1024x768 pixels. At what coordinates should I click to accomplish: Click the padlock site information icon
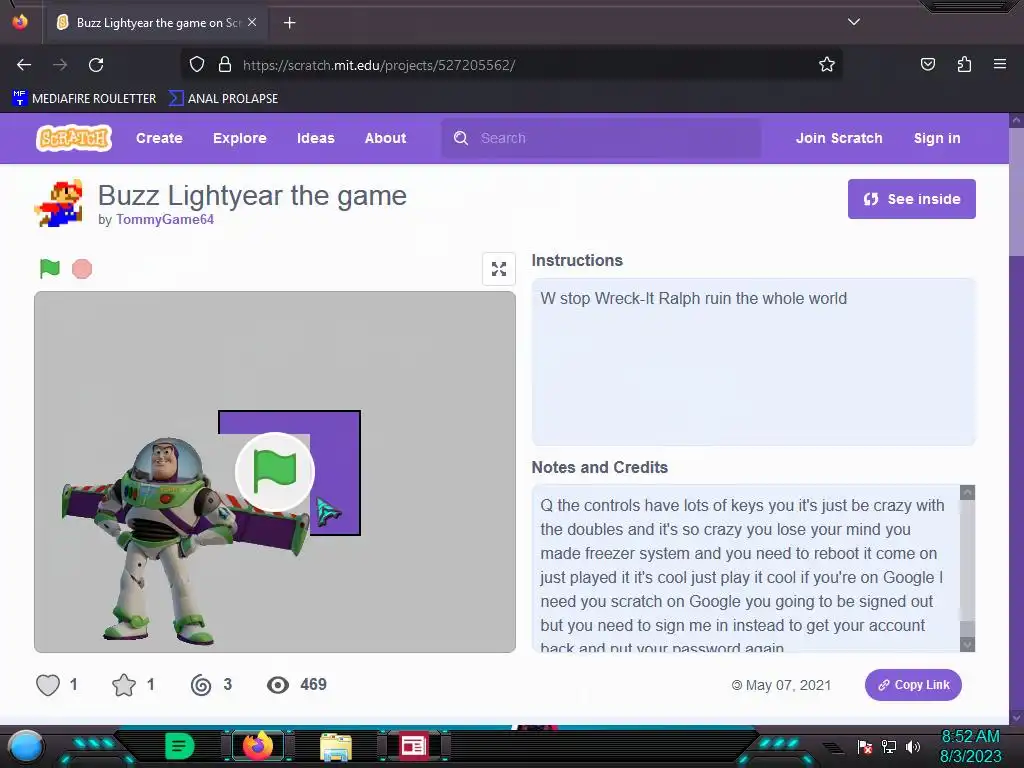pos(225,65)
